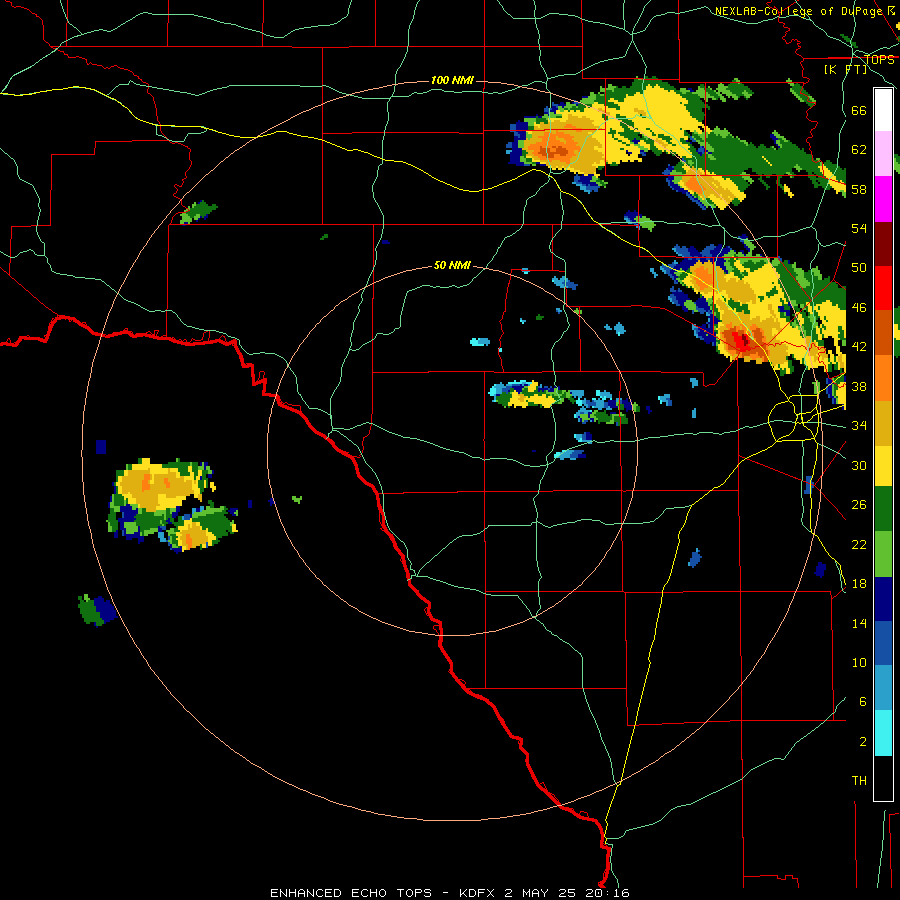
Task: Click legend value "66"
Action: point(859,110)
